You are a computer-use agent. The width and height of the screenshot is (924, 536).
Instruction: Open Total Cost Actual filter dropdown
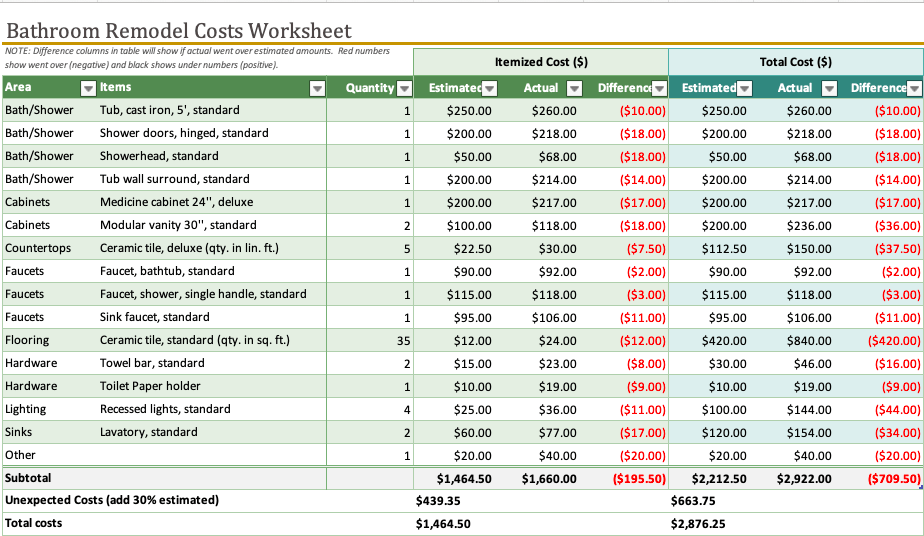coord(829,88)
